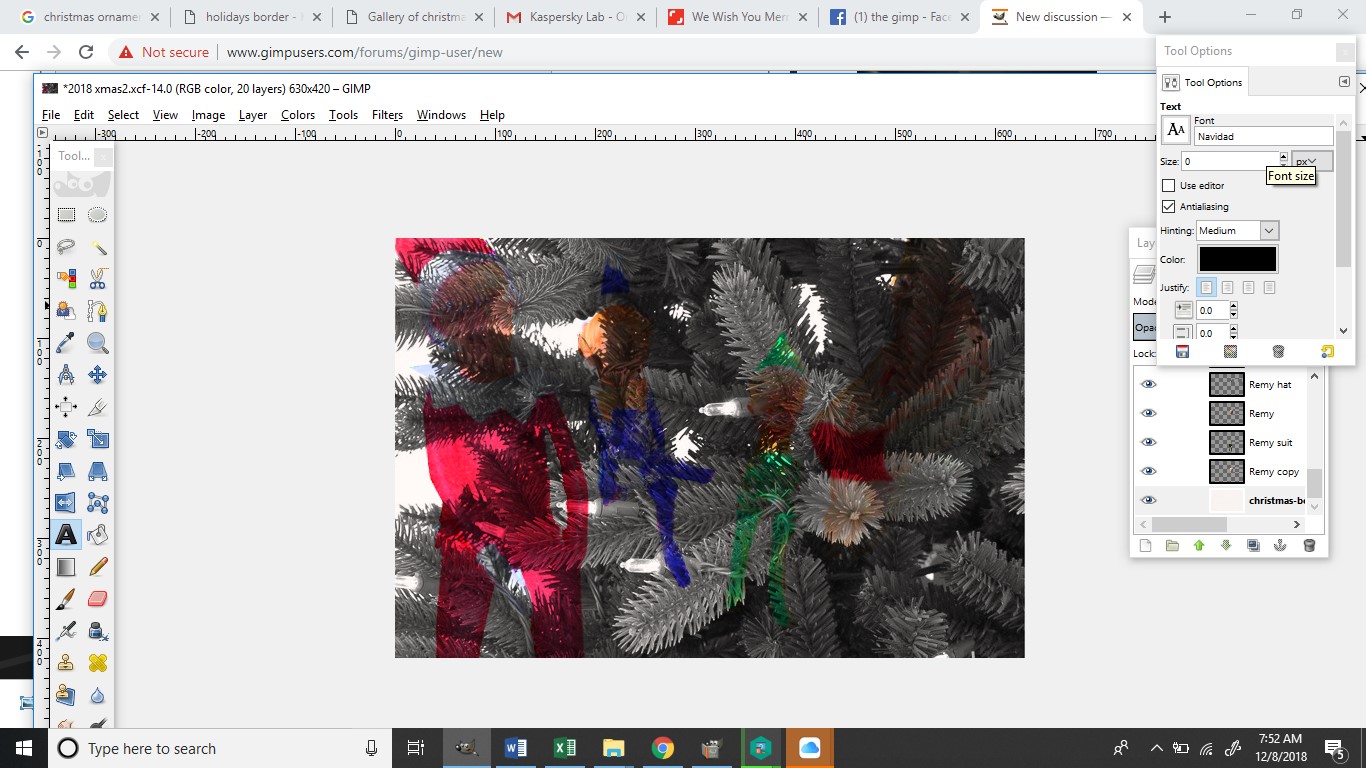Screen dimensions: 1366x768
Task: Choose the Rotate tool
Action: click(x=66, y=439)
